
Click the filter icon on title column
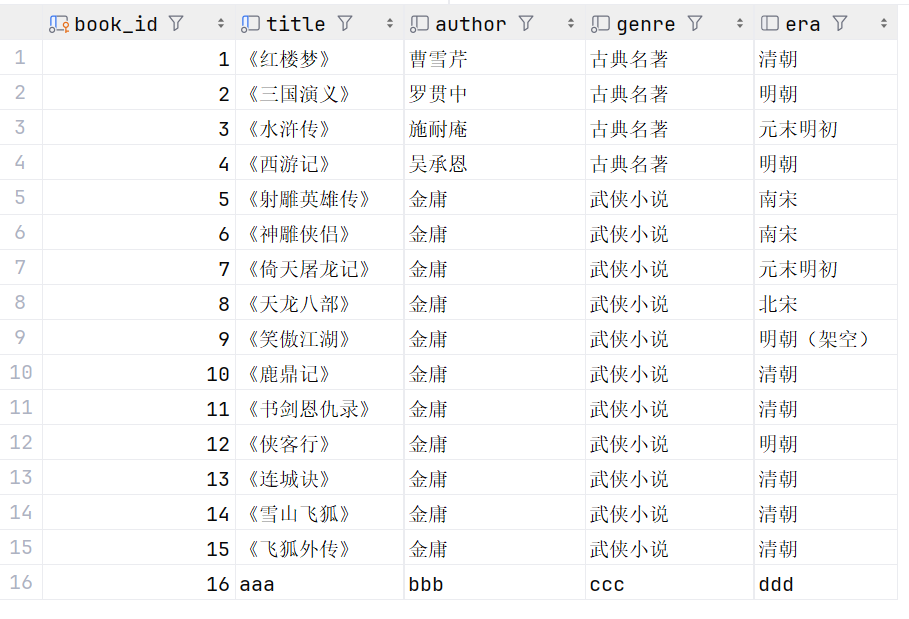point(345,23)
